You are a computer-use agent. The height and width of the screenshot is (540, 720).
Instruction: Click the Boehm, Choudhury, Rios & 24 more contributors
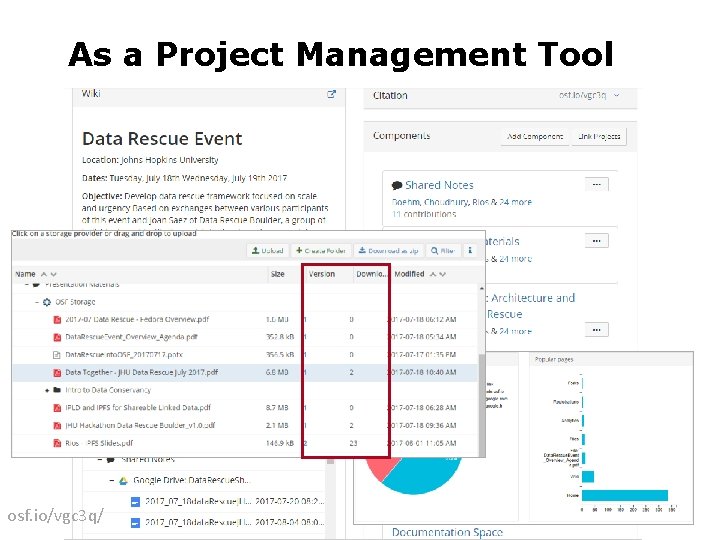[461, 202]
